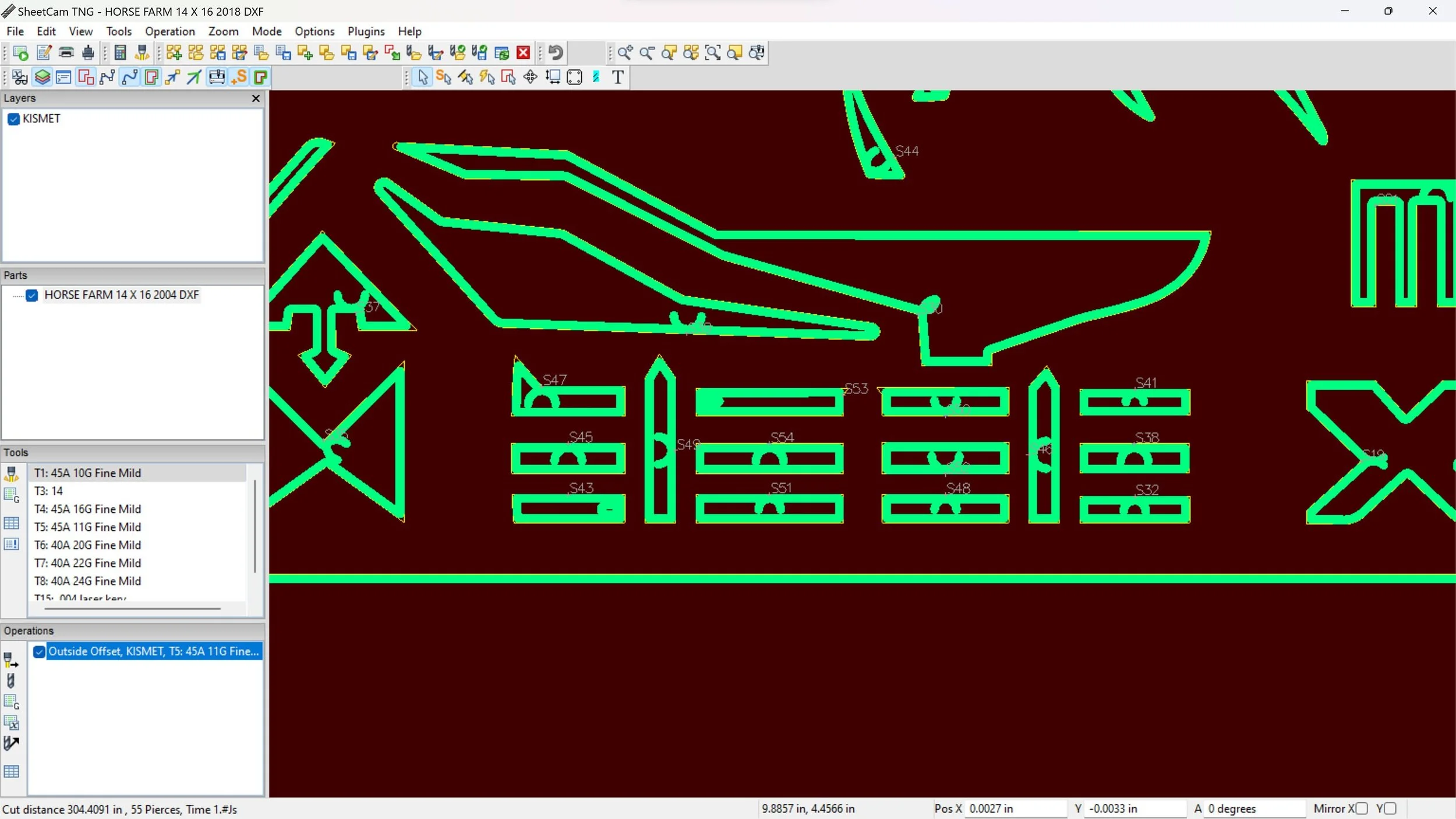This screenshot has width=1456, height=819.
Task: Toggle HORSE FARM 14 X 16 part checkbox
Action: (x=32, y=295)
